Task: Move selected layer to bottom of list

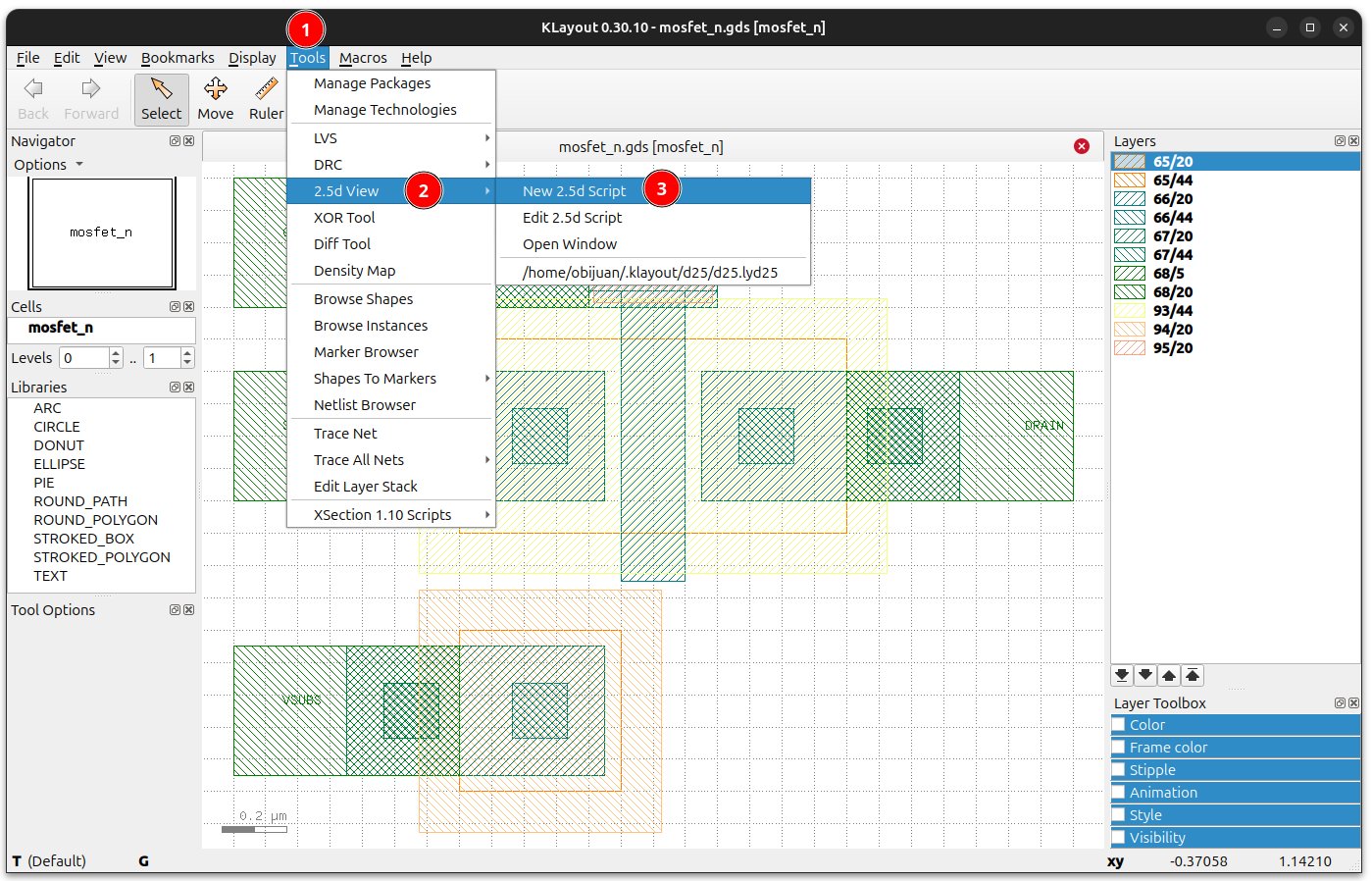Action: pos(1122,675)
